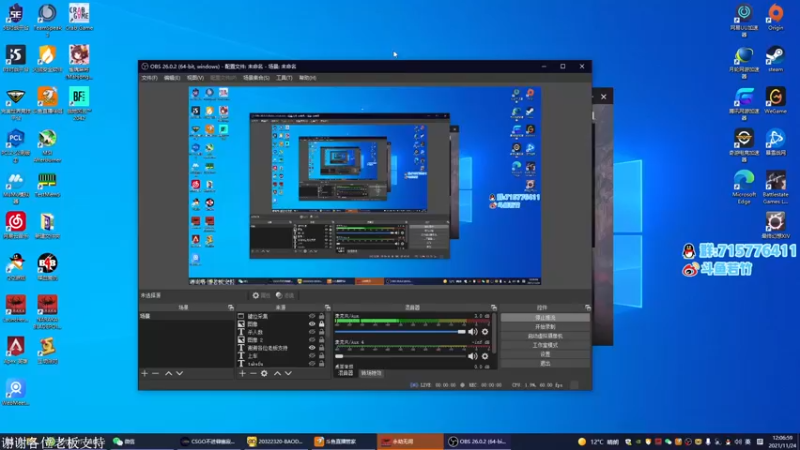Screen dimensions: 800x450
Task: Toggle lock on 图像 source
Action: [321, 324]
